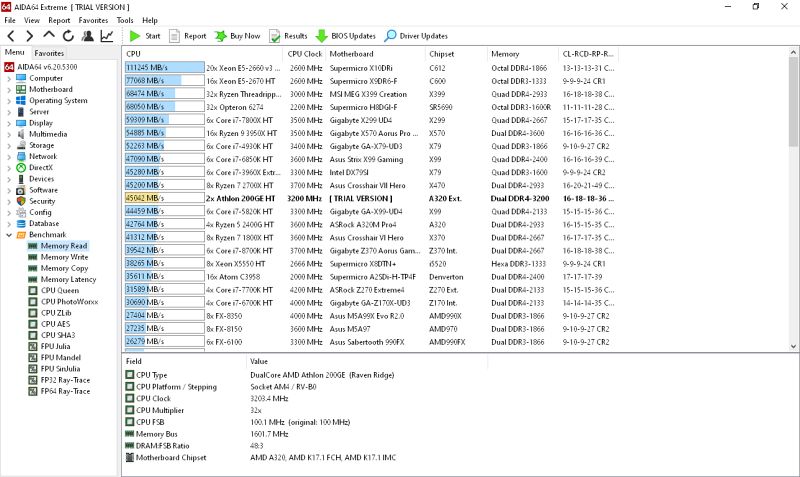The height and width of the screenshot is (477, 800).
Task: Open the Report toolbar button
Action: pyautogui.click(x=188, y=36)
